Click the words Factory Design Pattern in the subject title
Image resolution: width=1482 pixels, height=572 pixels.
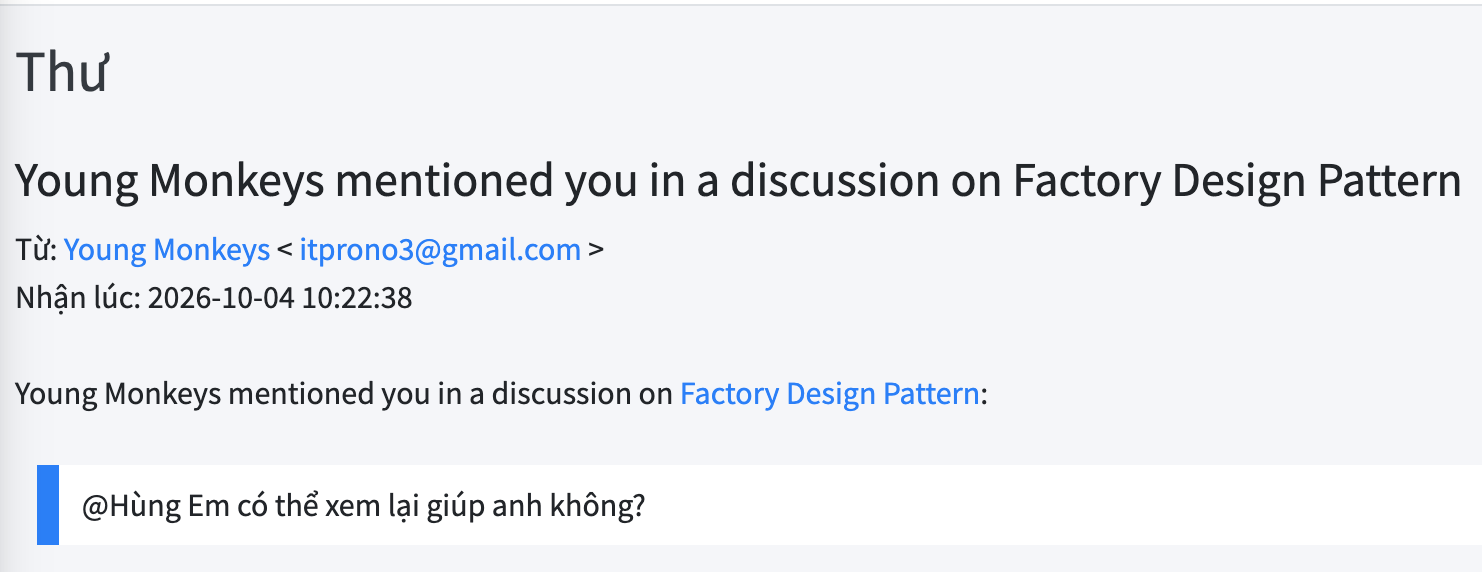[x=1237, y=181]
